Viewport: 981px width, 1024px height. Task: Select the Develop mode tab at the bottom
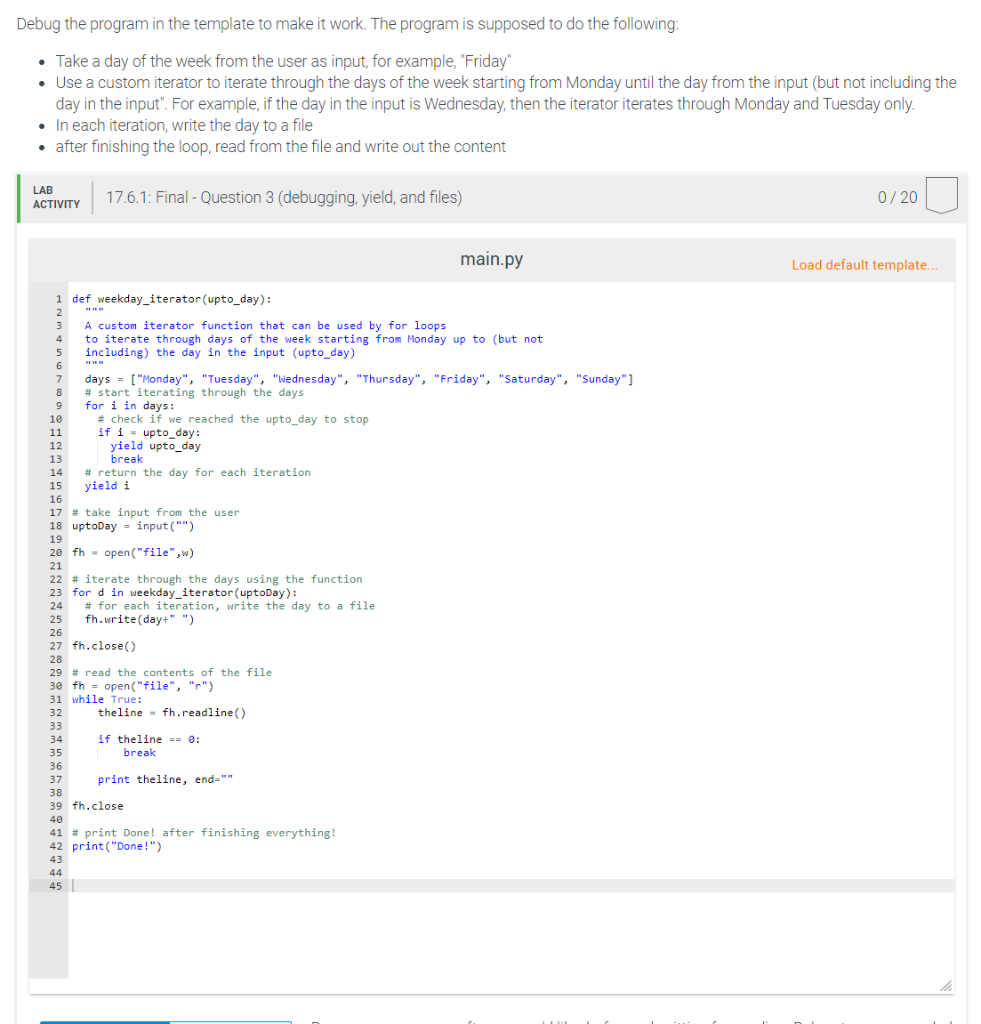[103, 1021]
